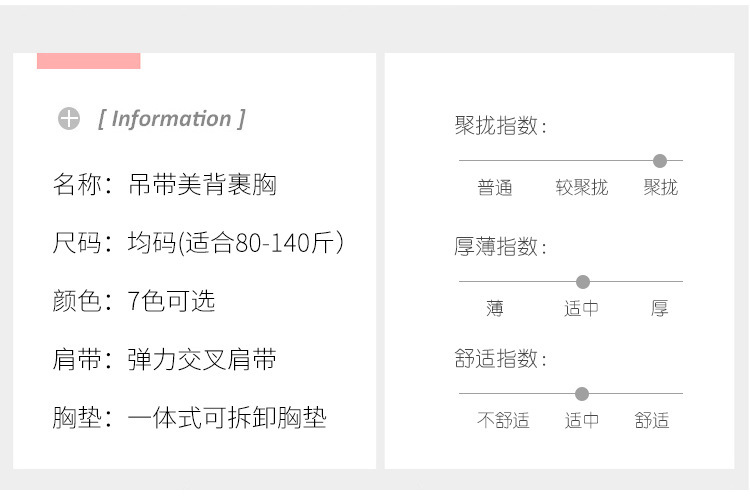Click the 肩带: 弹力交叉肩带 line
Screen dimensions: 750x498
[x=164, y=359]
